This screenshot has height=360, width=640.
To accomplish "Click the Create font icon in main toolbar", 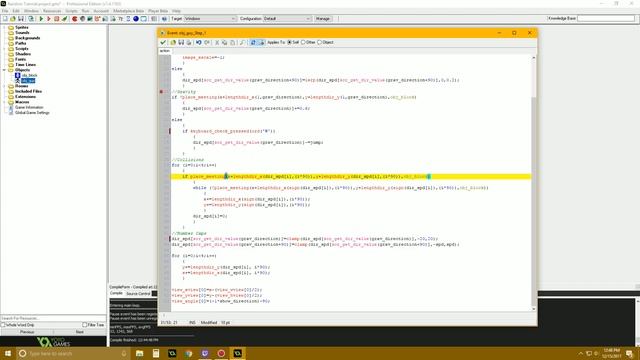I will [x=121, y=19].
